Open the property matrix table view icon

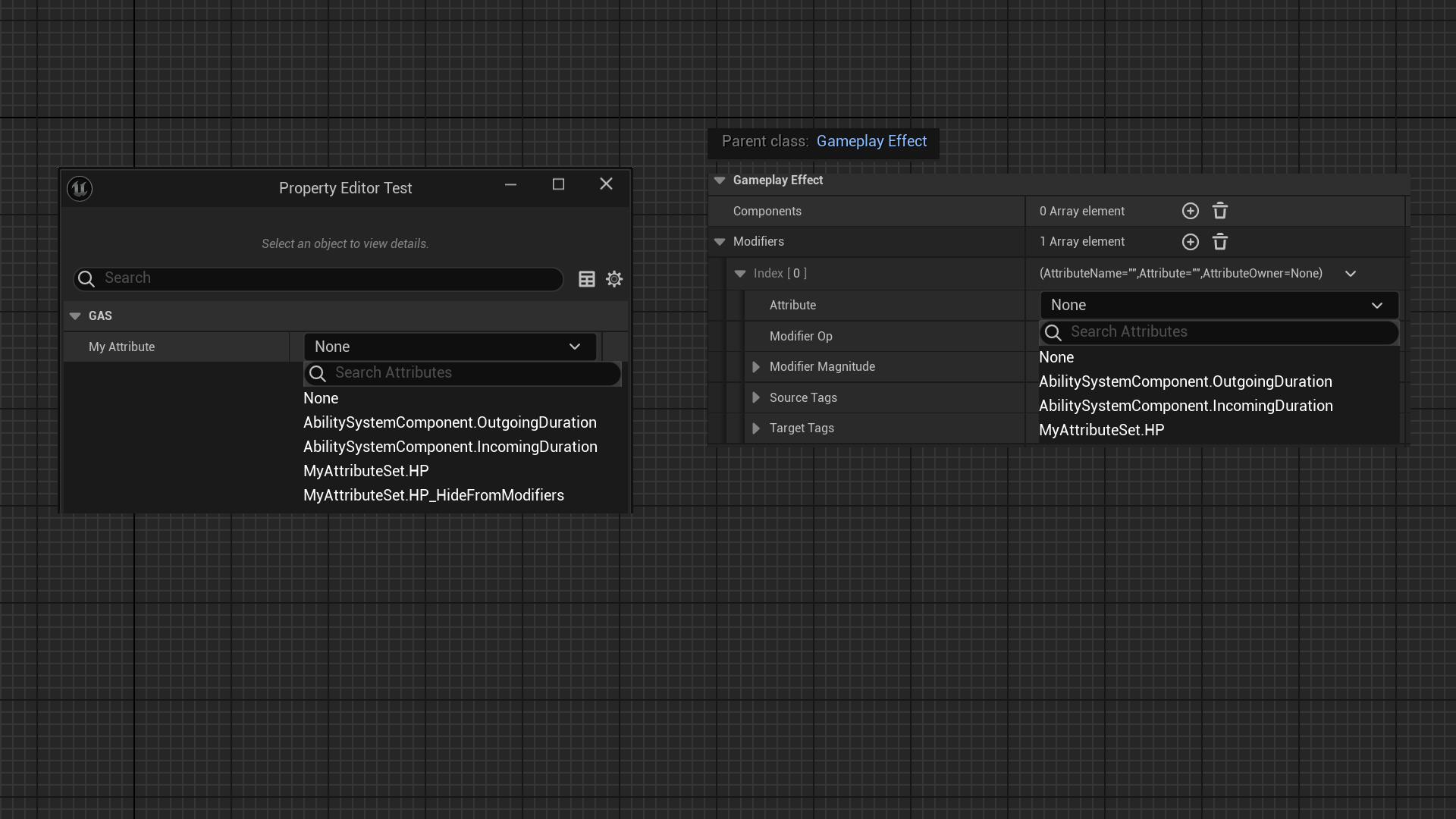click(586, 279)
